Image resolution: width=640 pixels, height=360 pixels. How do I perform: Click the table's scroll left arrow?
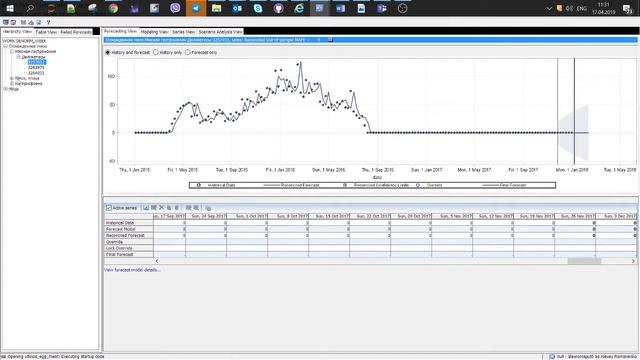point(157,261)
